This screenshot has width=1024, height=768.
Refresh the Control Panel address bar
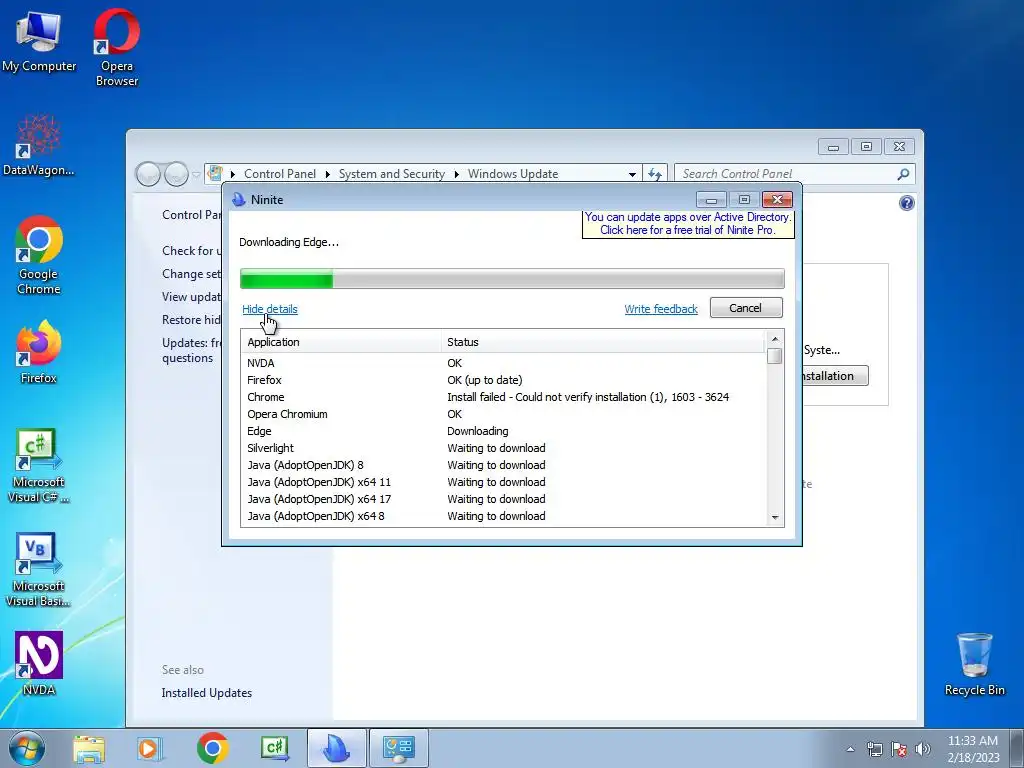(x=655, y=174)
